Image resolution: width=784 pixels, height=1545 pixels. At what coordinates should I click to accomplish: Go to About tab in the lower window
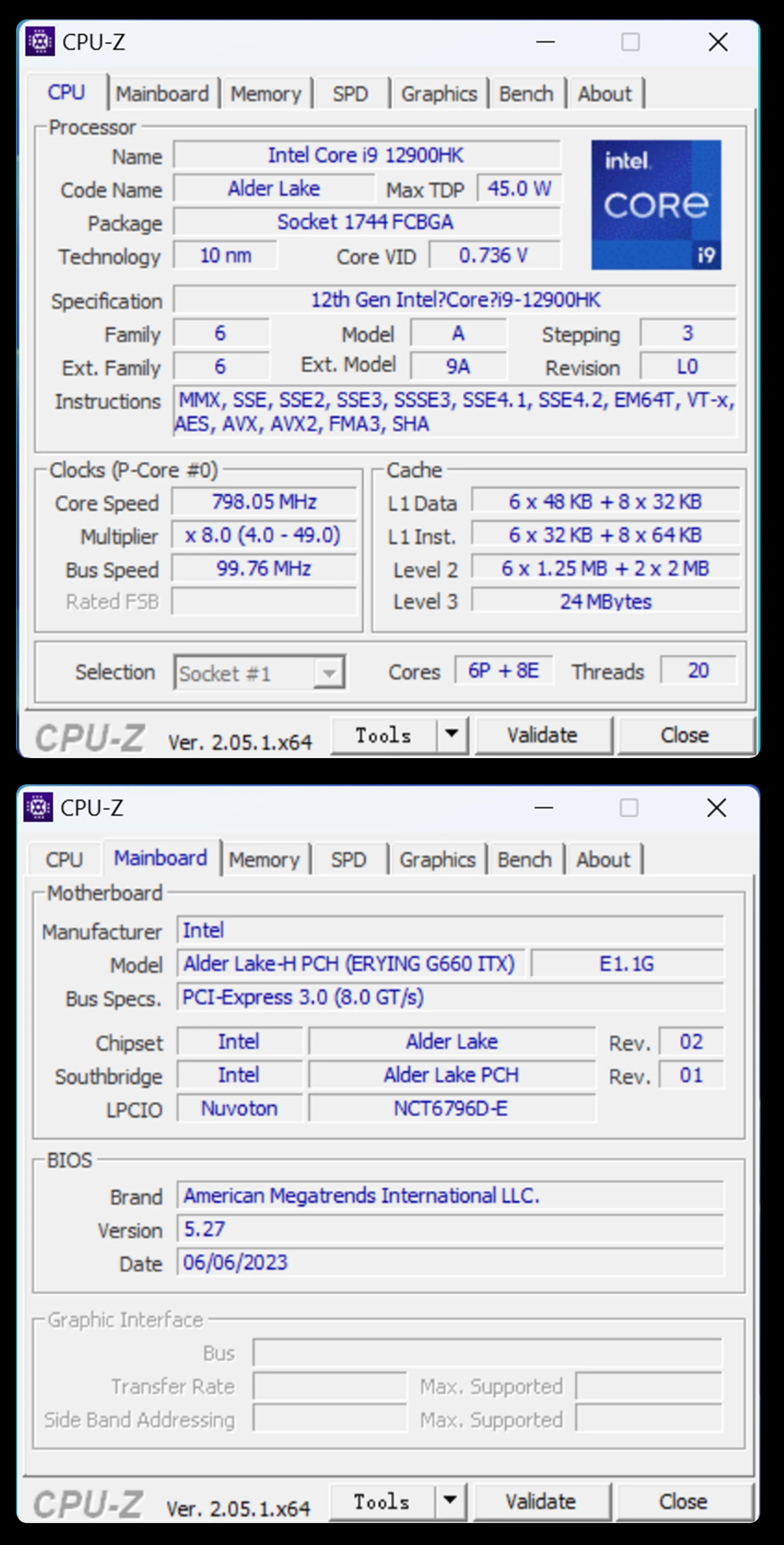pyautogui.click(x=603, y=860)
